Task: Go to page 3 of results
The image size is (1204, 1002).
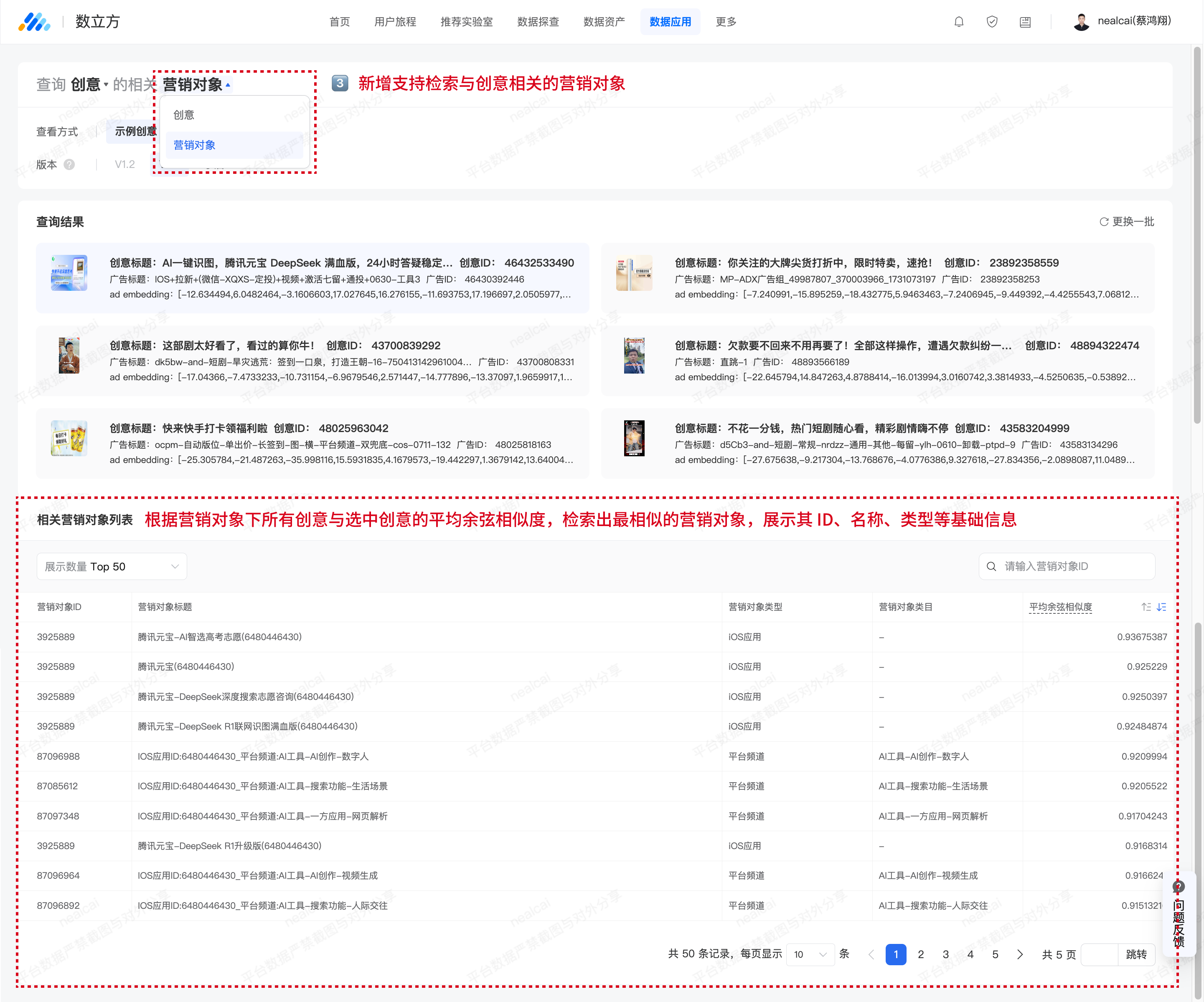Action: (x=945, y=954)
